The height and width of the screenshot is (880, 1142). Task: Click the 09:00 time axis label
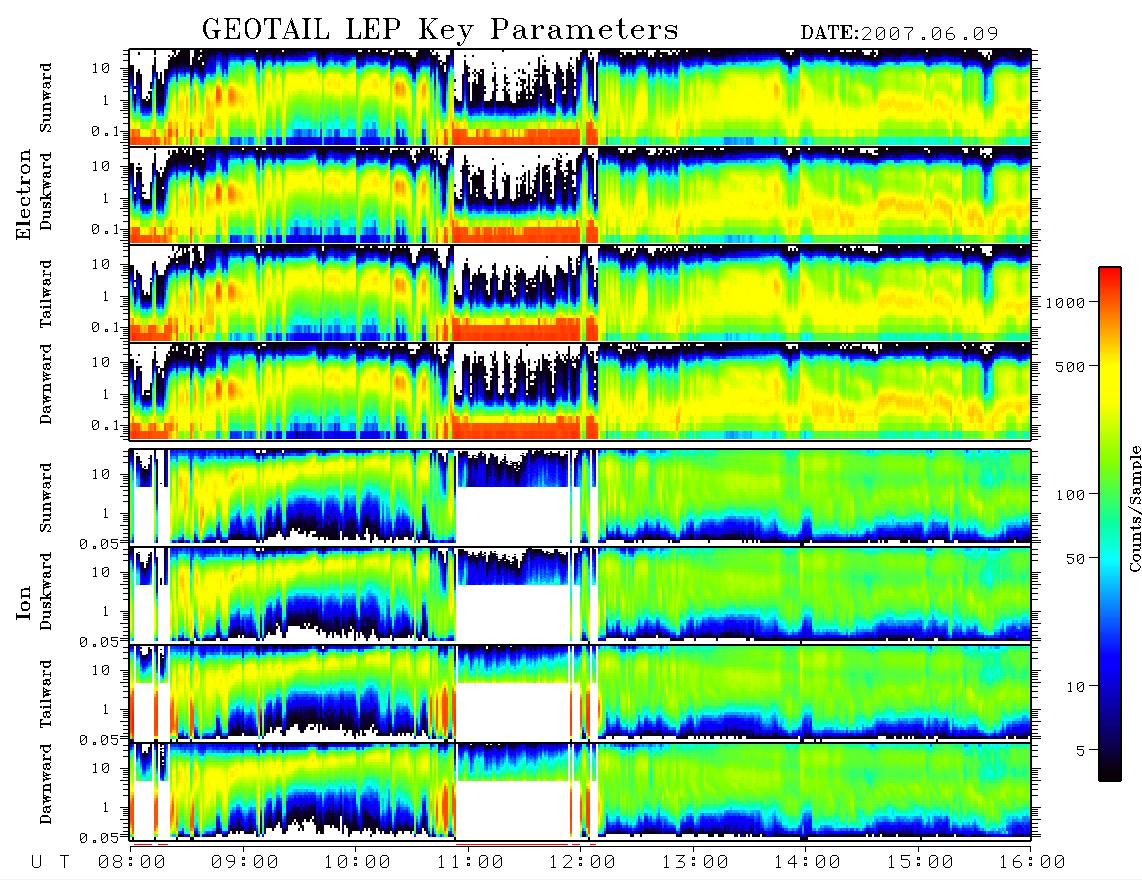pos(245,862)
